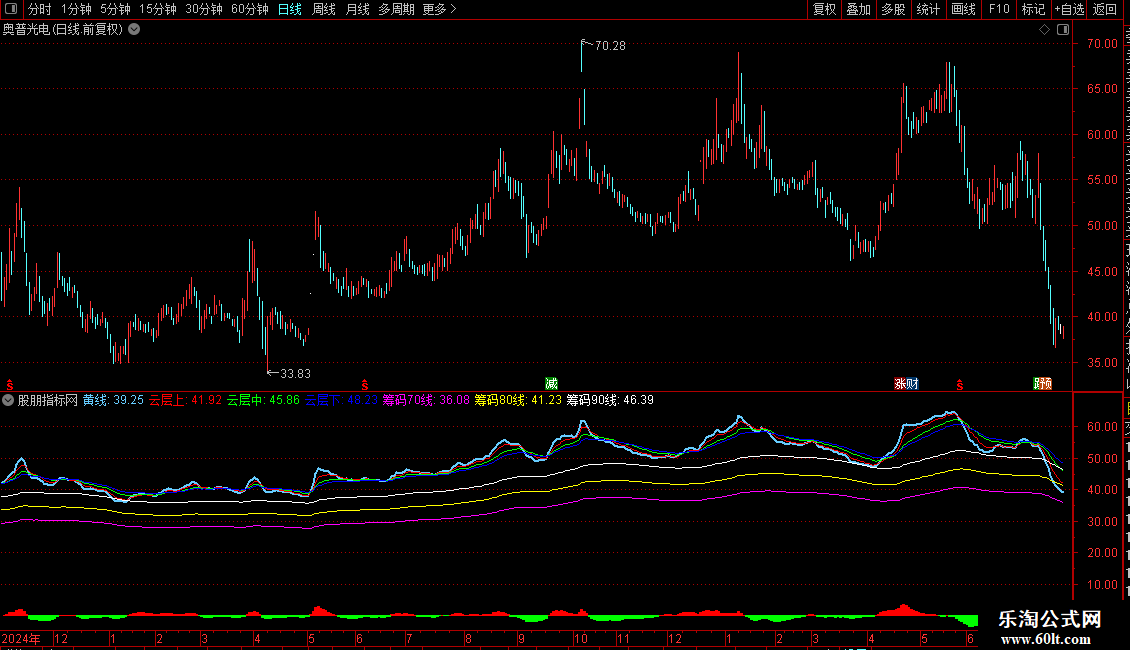The width and height of the screenshot is (1130, 650).
Task: Click the 2024年 label on time axis
Action: click(21, 638)
